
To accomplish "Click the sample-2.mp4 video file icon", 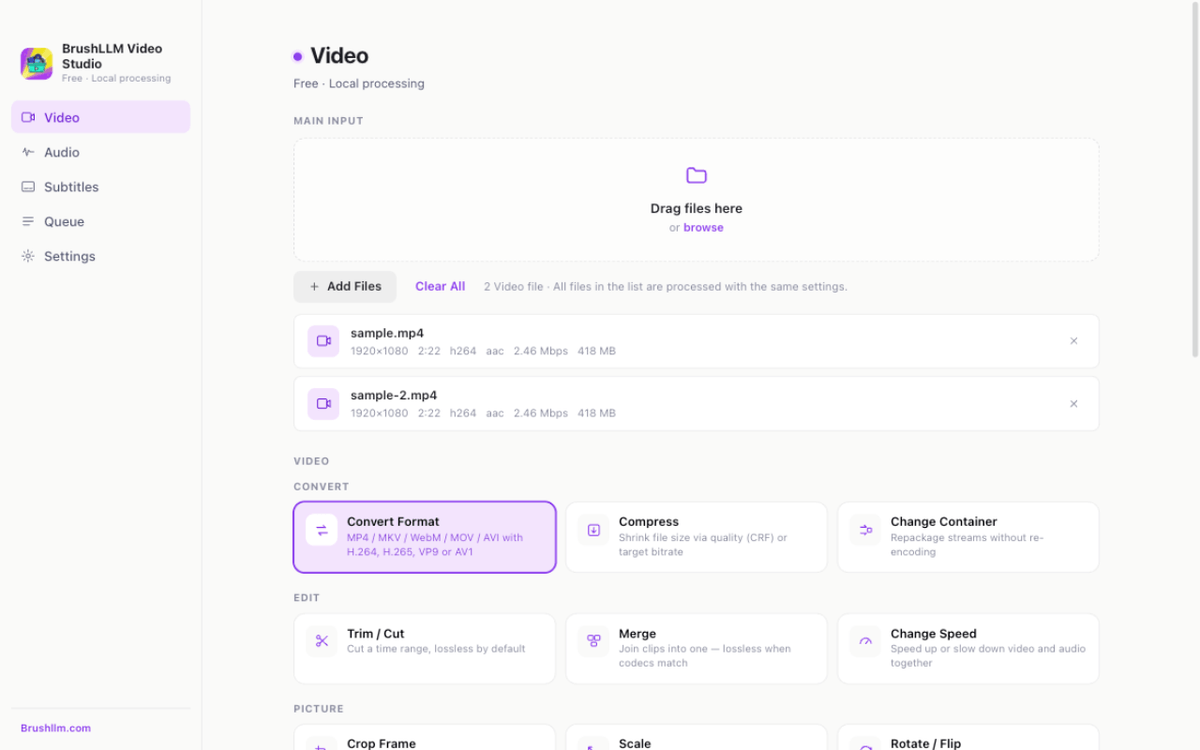I will point(324,404).
